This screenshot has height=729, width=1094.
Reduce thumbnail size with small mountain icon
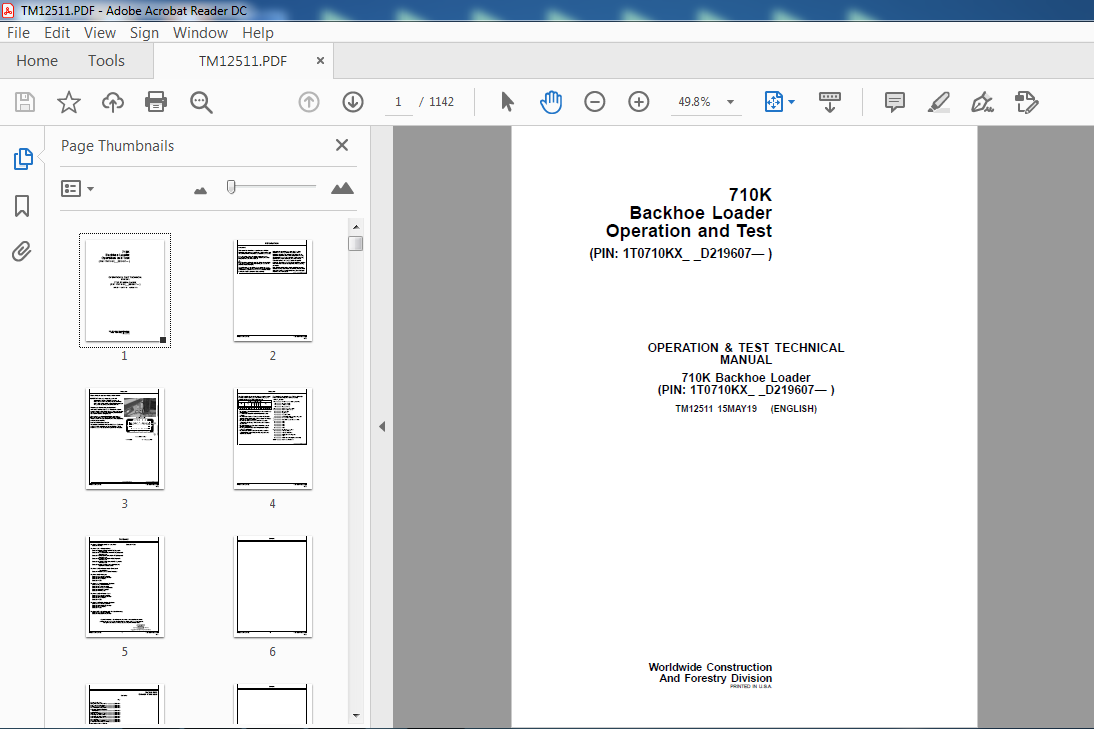pyautogui.click(x=200, y=190)
